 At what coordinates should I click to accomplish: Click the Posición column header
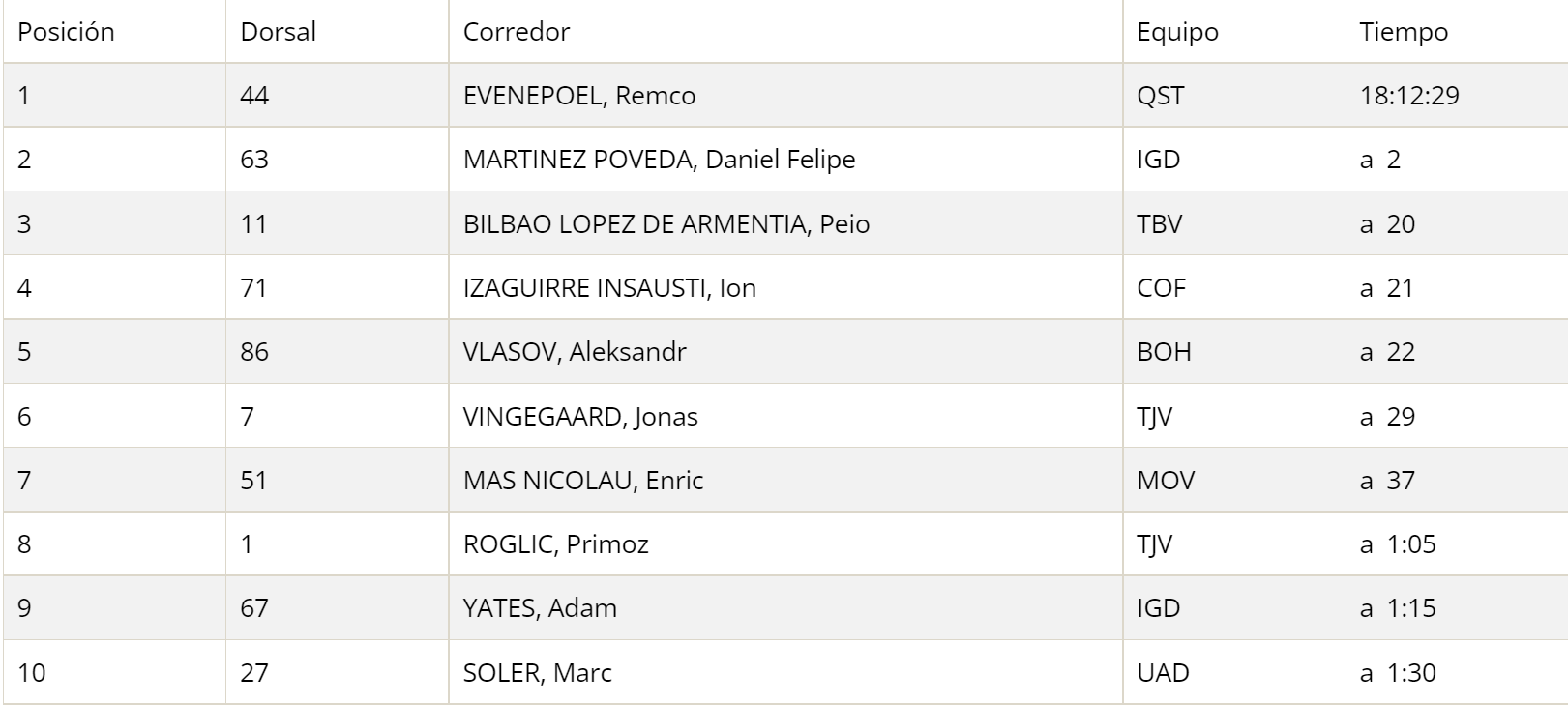66,32
